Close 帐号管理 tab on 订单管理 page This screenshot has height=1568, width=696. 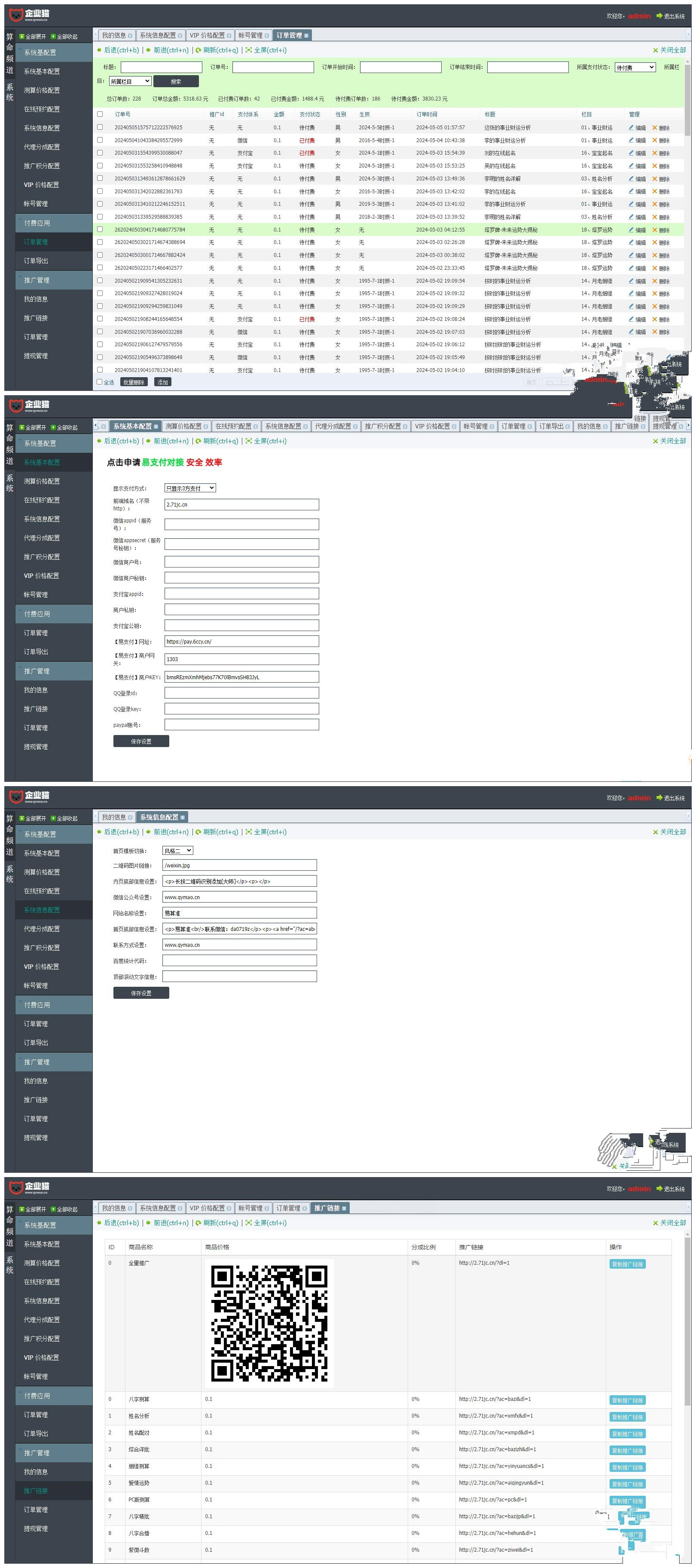(x=267, y=36)
